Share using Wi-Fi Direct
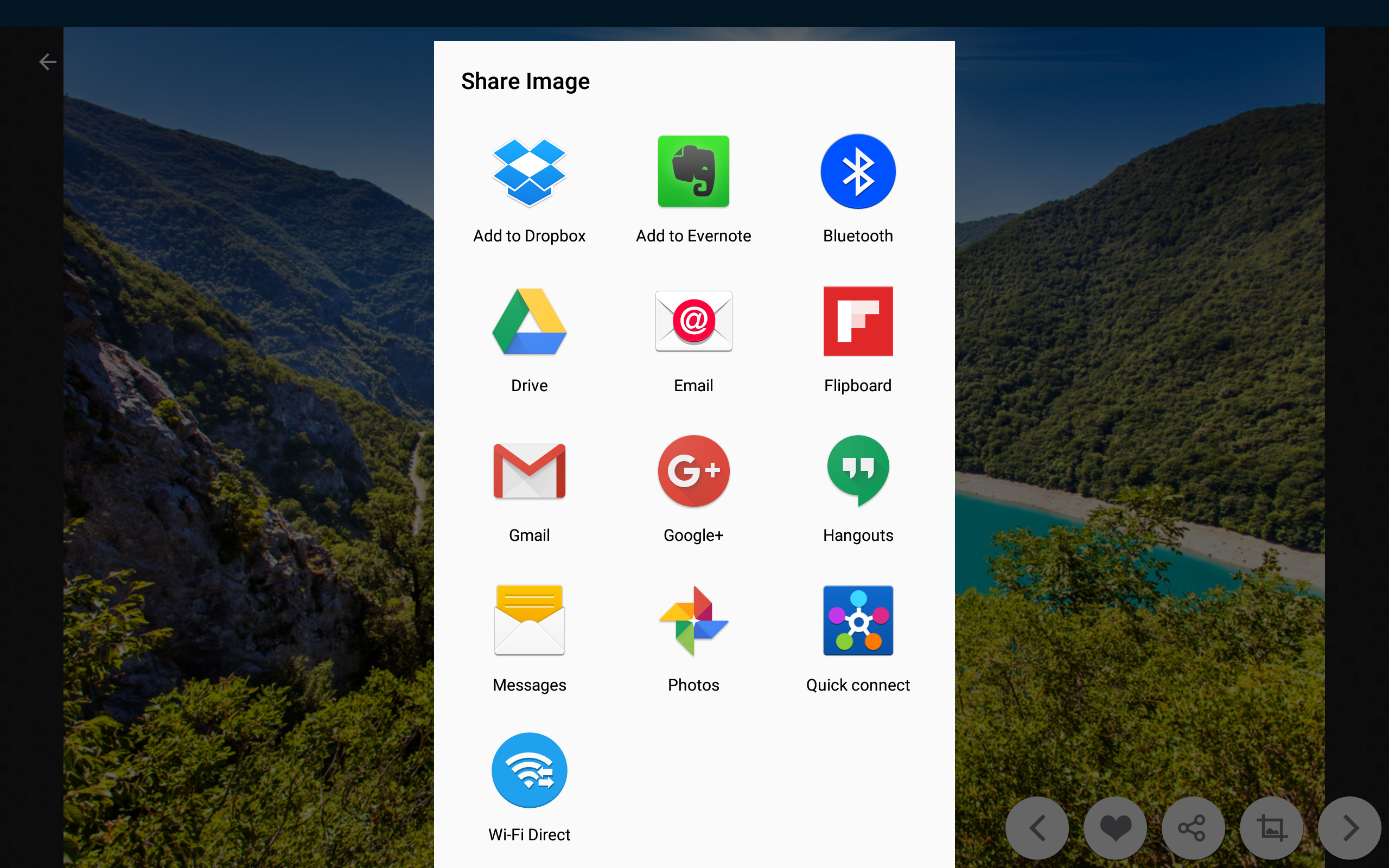 [528, 787]
